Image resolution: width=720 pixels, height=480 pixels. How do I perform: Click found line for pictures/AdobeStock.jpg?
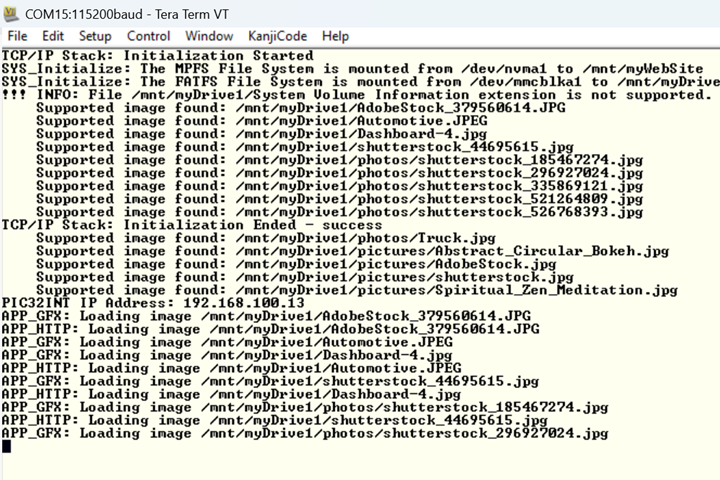point(296,264)
